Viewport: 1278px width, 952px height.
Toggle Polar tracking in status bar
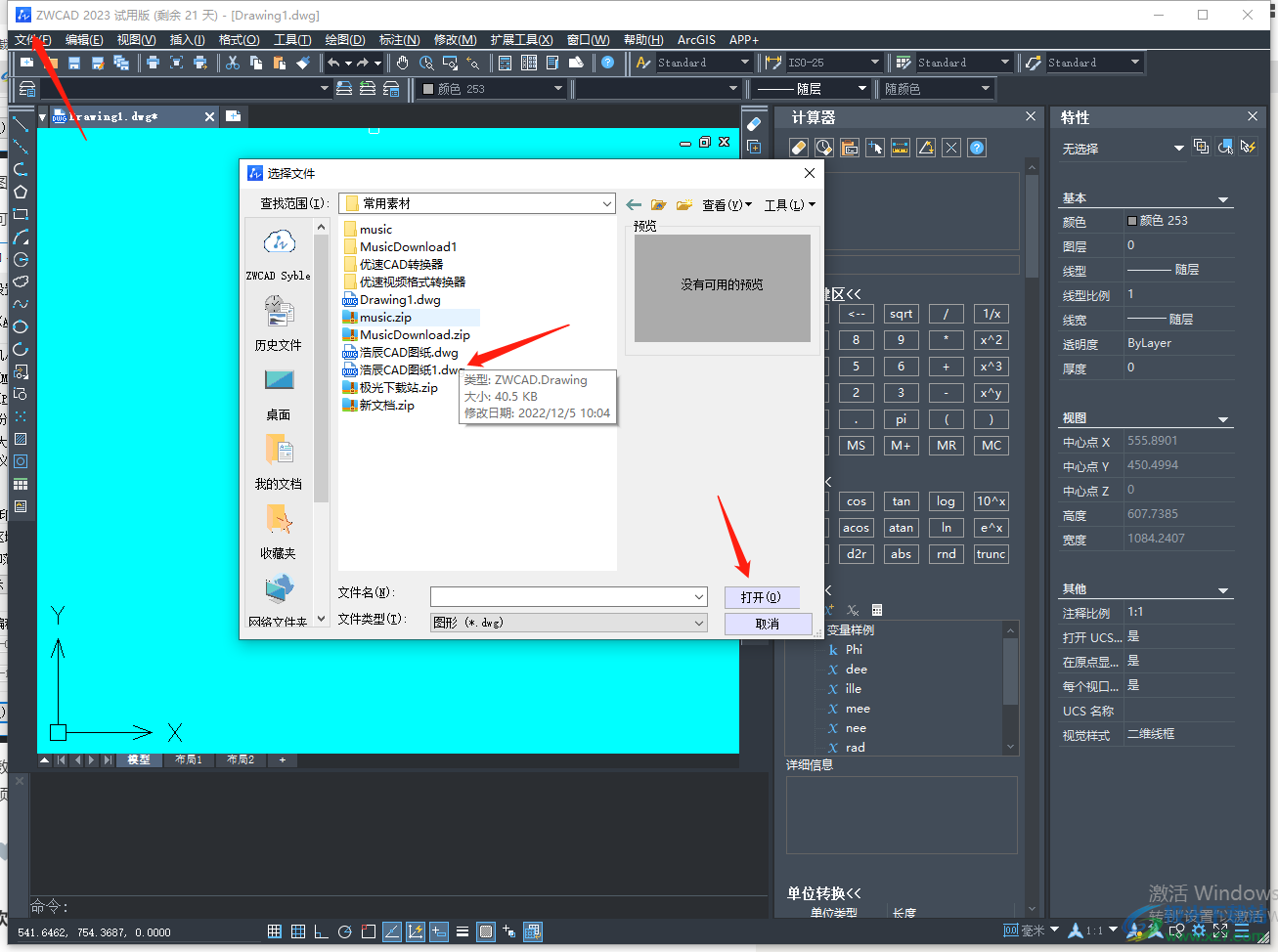point(345,931)
